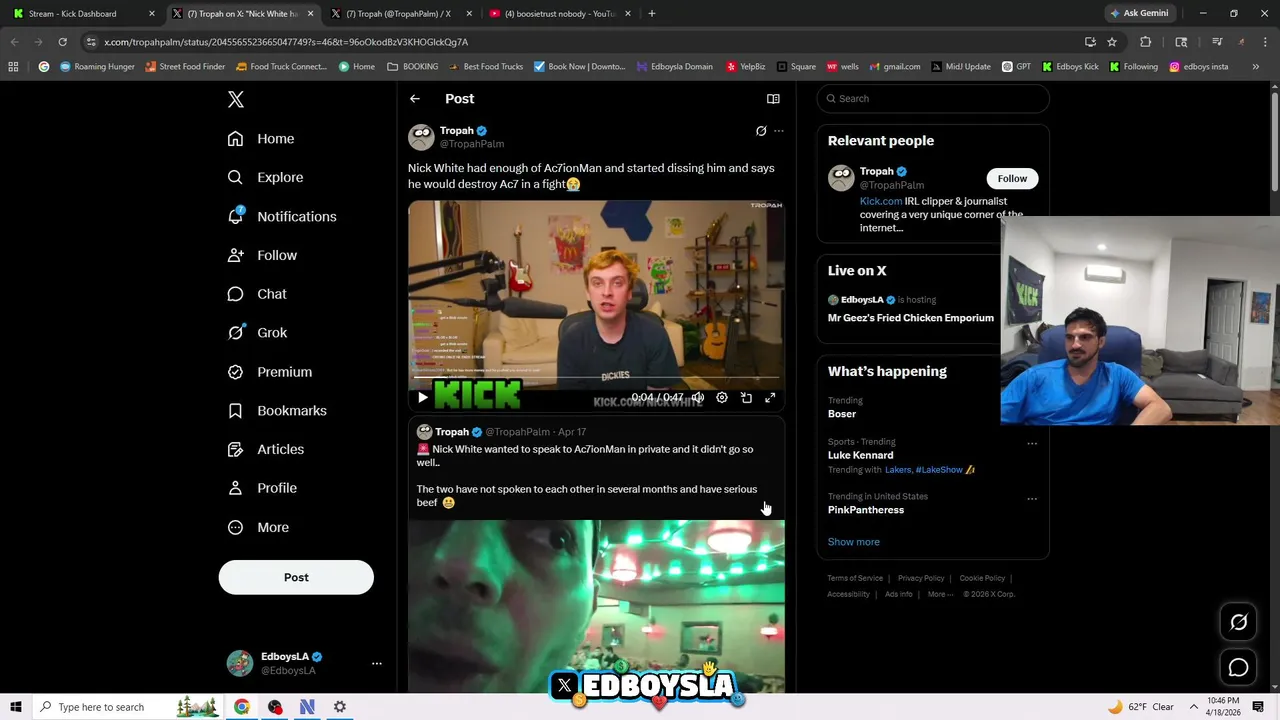Switch to boosietrust nobody YouTube tab

click(558, 14)
